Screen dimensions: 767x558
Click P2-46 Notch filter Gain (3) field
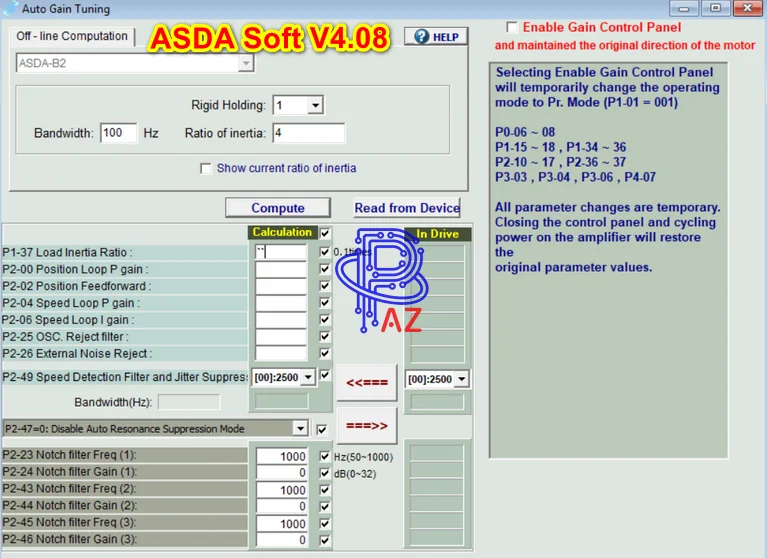pyautogui.click(x=282, y=540)
